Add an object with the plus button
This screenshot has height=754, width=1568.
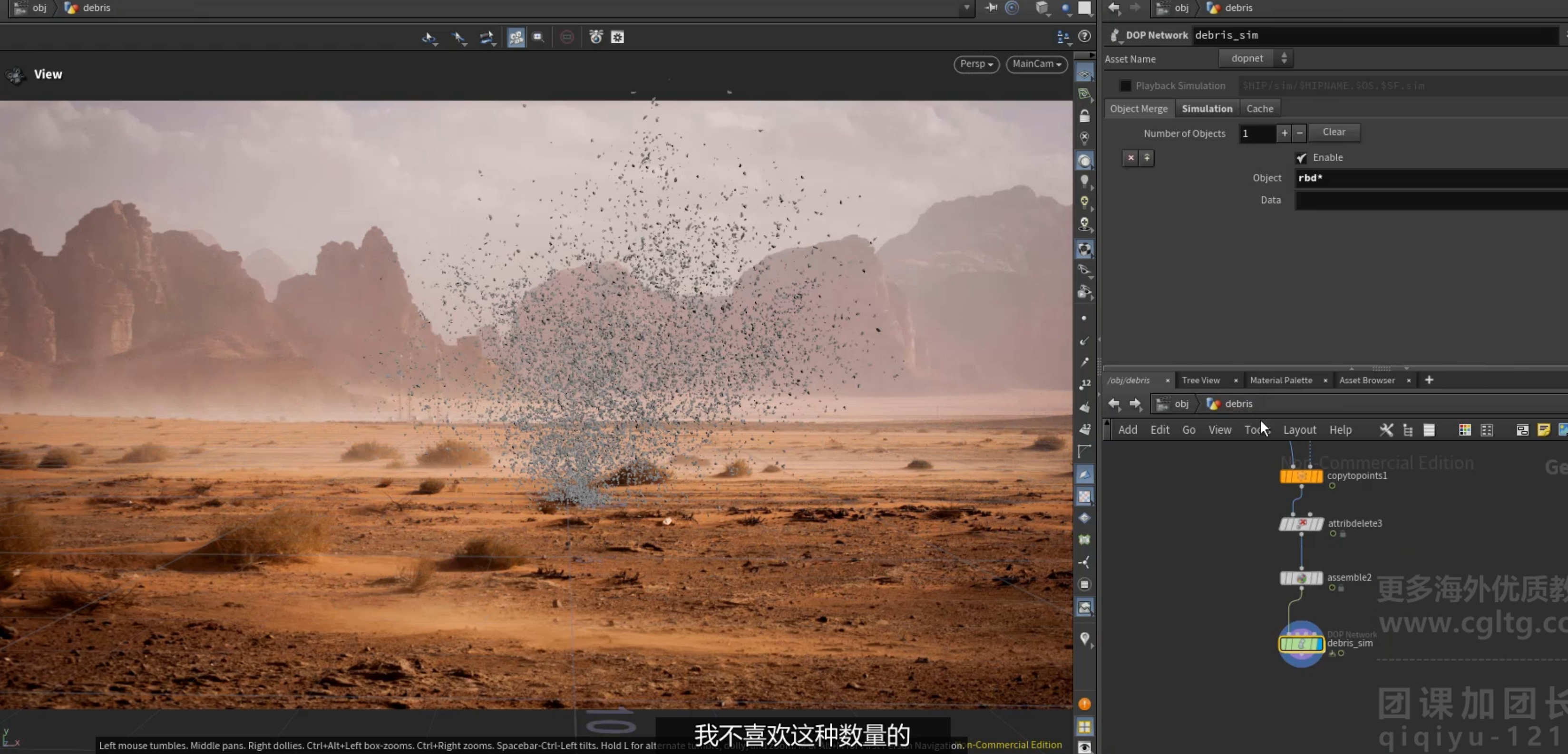click(1284, 133)
